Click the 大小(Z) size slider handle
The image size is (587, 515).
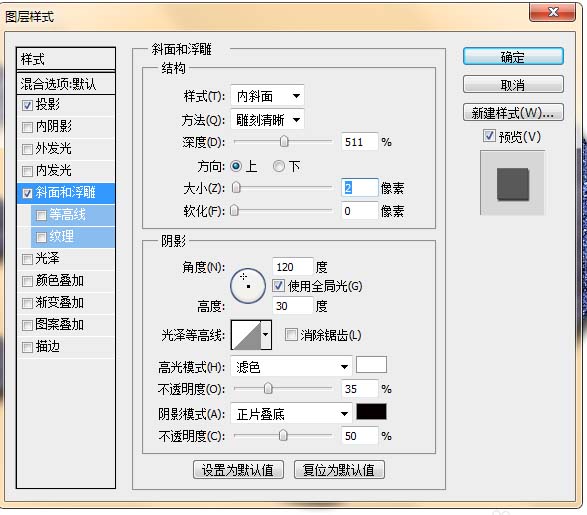click(236, 188)
